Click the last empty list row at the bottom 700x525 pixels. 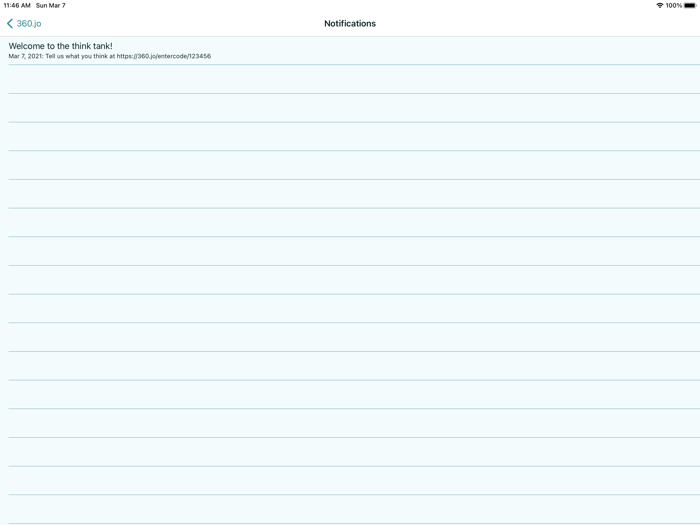tap(350, 509)
